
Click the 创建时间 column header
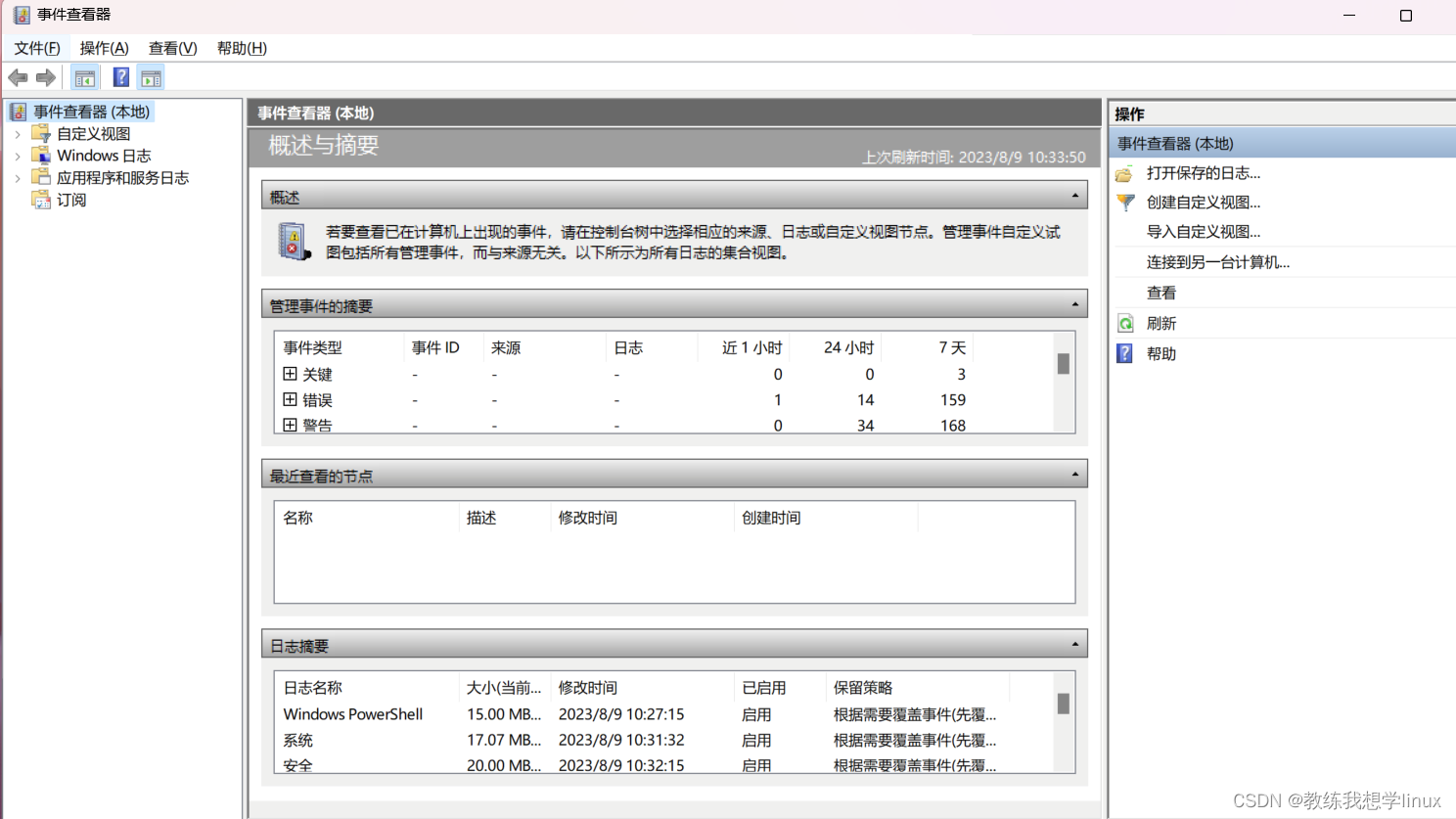pos(770,518)
